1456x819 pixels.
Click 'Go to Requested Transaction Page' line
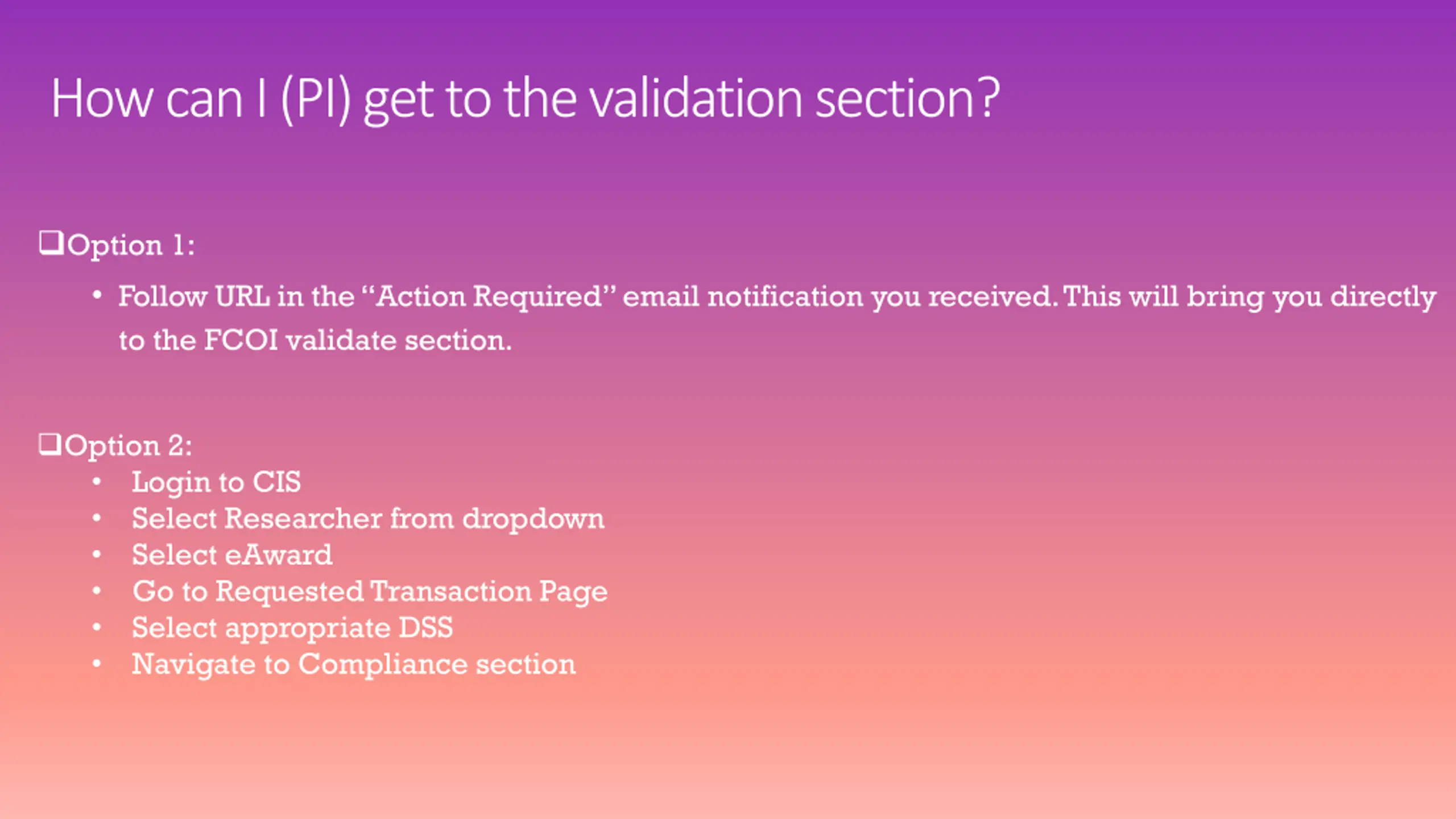tap(370, 591)
